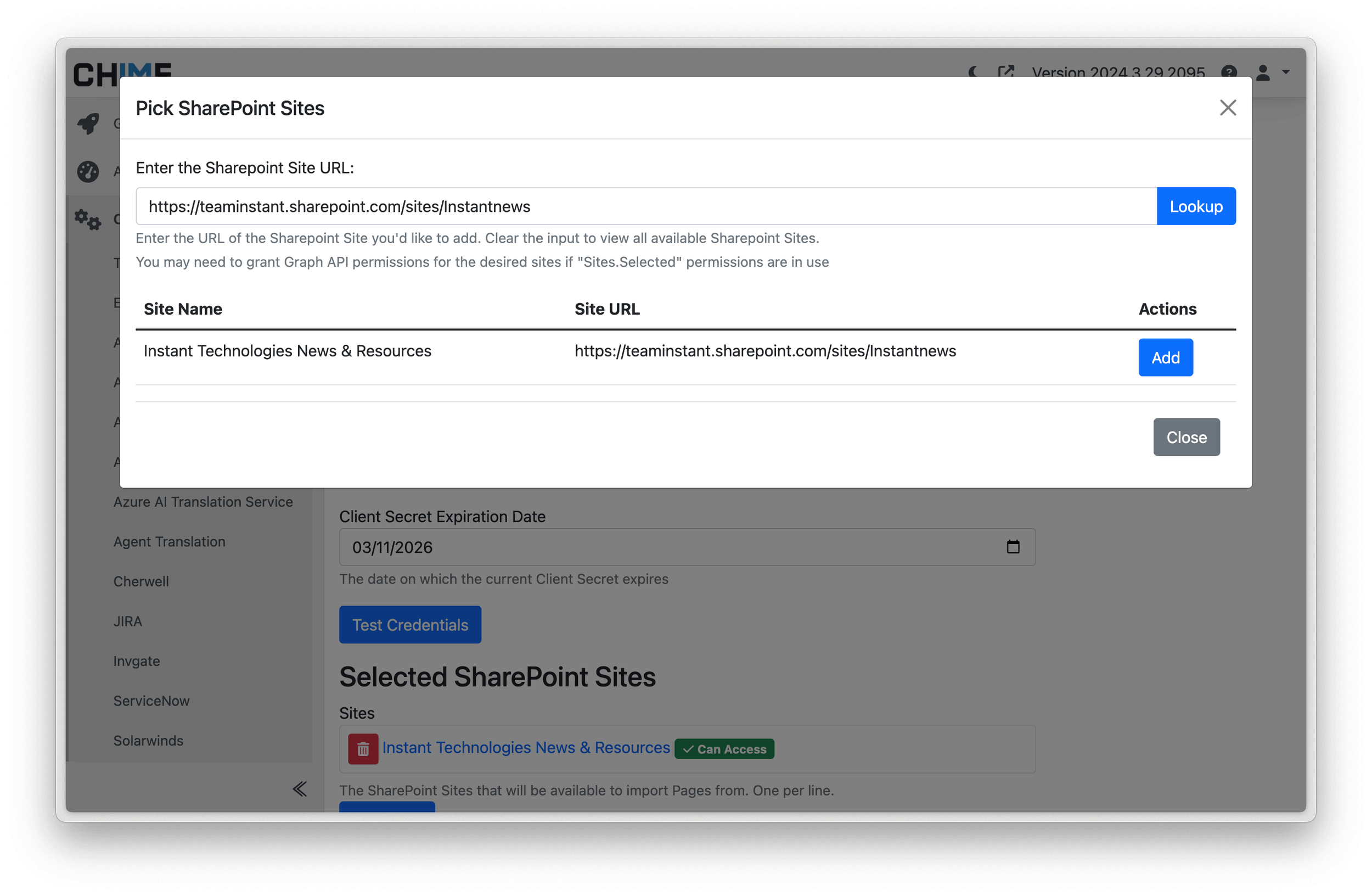Click the CHIME logo

point(122,74)
